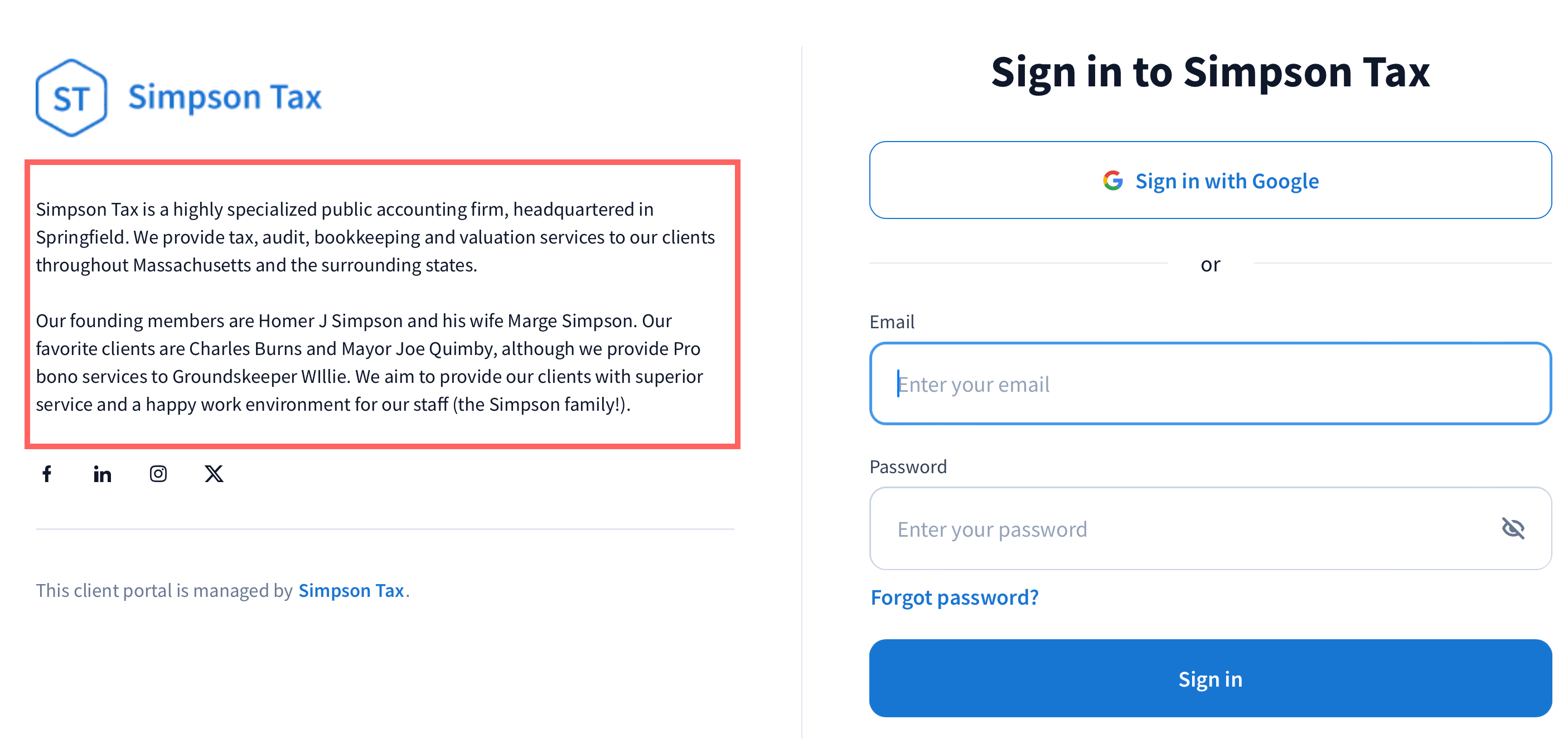Image resolution: width=1568 pixels, height=739 pixels.
Task: Click the Google G logo
Action: point(1112,181)
